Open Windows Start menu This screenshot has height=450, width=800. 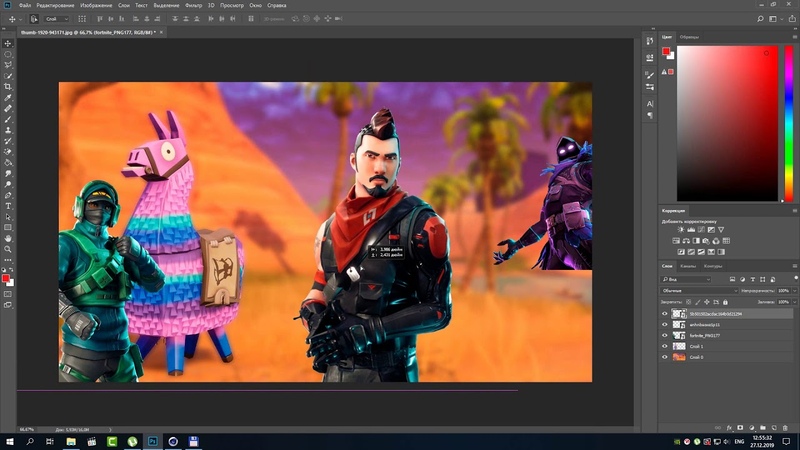(9, 441)
